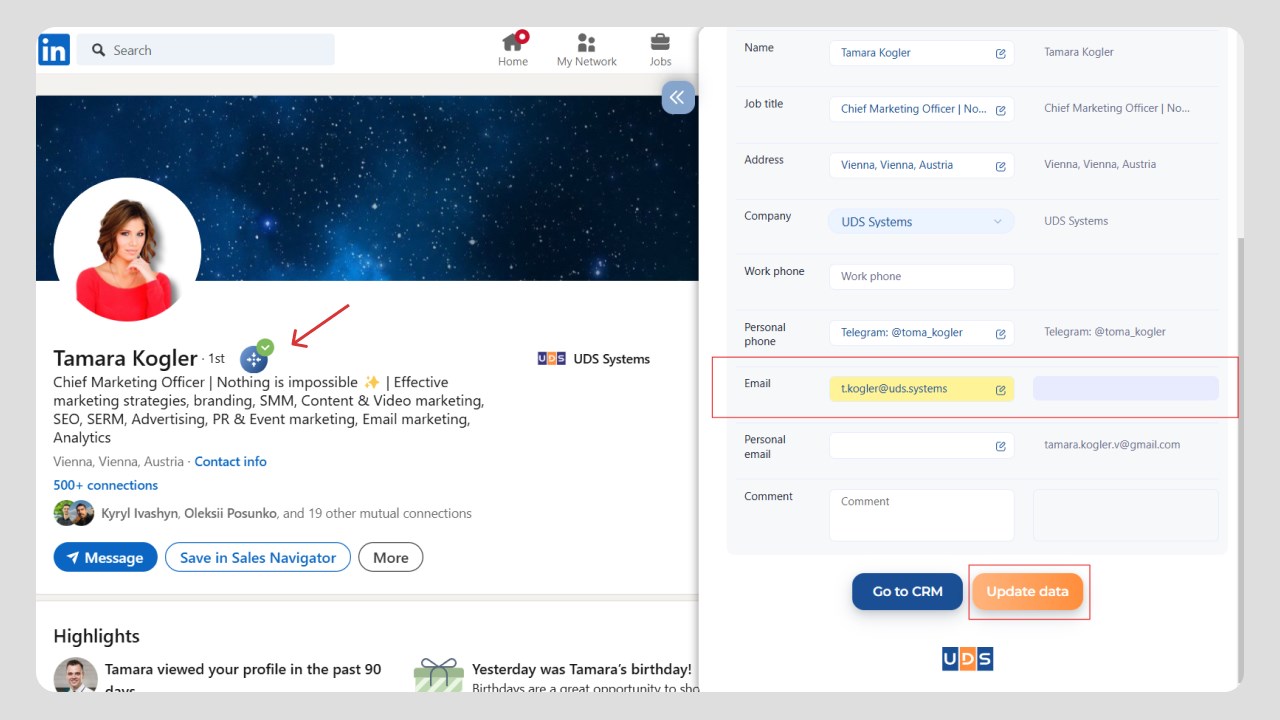Image resolution: width=1280 pixels, height=720 pixels.
Task: Click the search magnifier icon
Action: 98,50
